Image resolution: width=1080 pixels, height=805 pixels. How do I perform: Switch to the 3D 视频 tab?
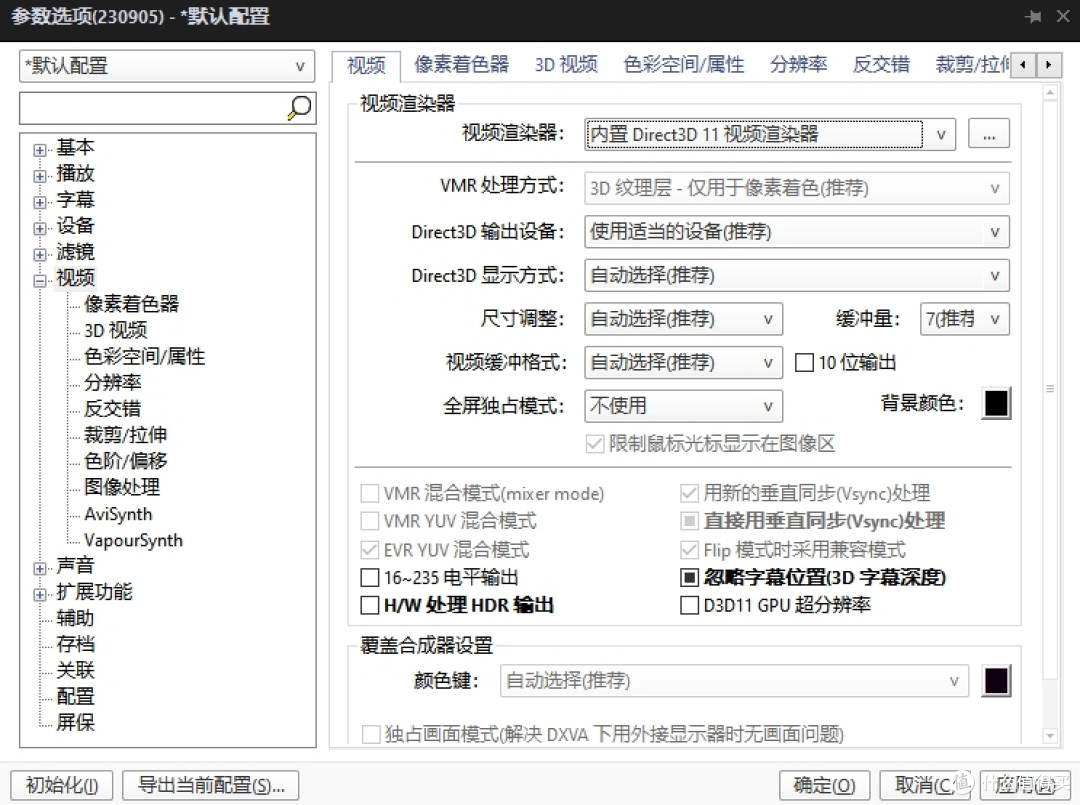click(x=566, y=64)
